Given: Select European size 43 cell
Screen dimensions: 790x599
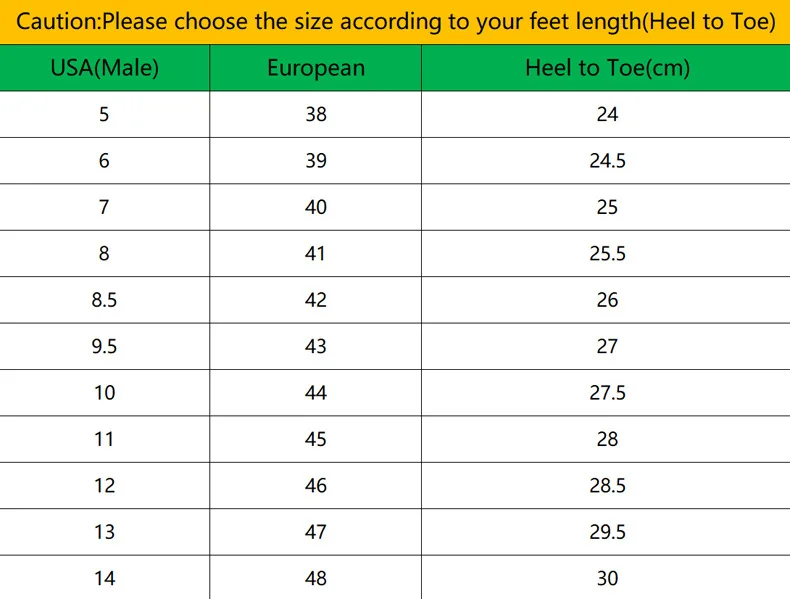Looking at the screenshot, I should [316, 346].
